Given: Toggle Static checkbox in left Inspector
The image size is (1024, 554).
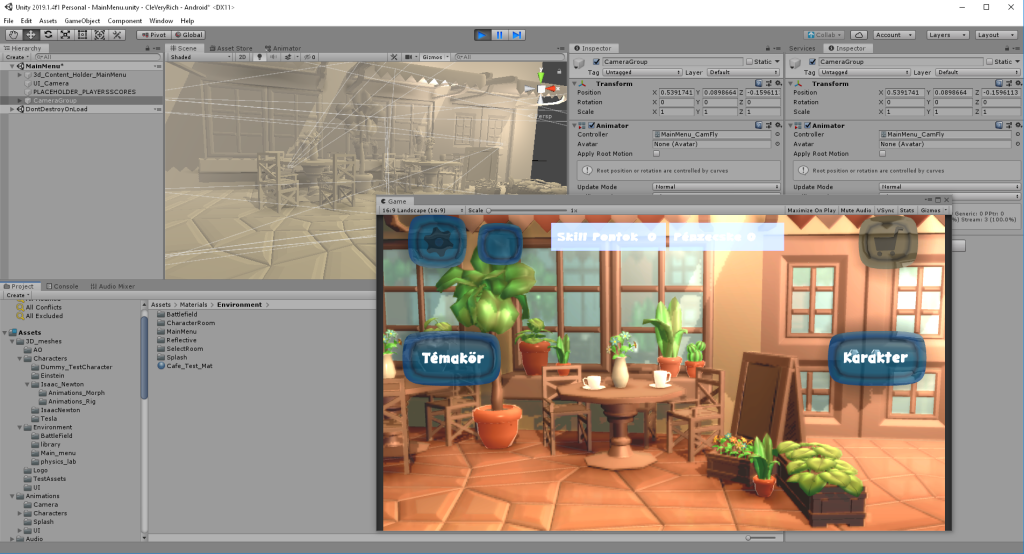Looking at the screenshot, I should tap(749, 62).
